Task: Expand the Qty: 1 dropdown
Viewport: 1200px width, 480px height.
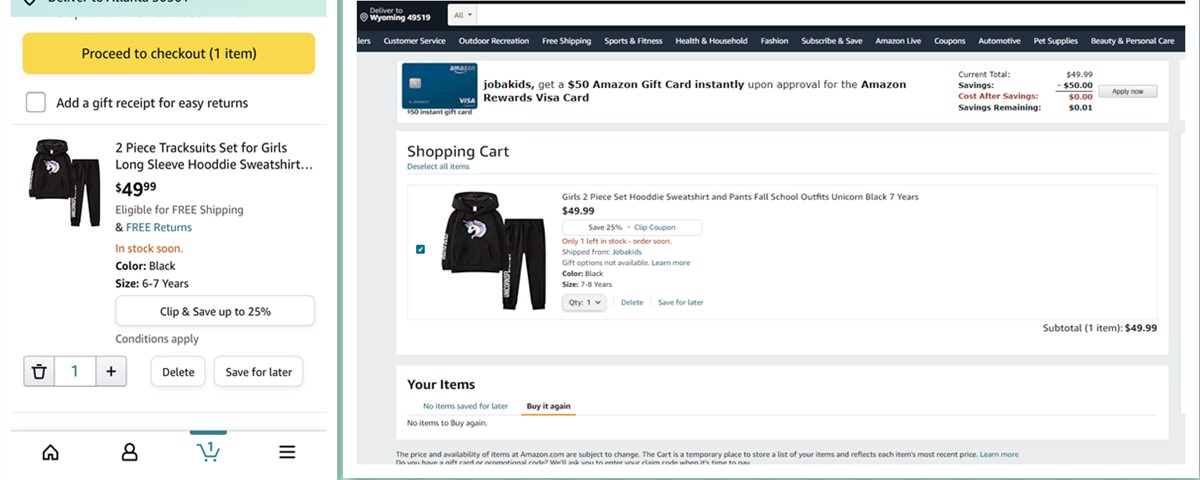Action: tap(584, 302)
